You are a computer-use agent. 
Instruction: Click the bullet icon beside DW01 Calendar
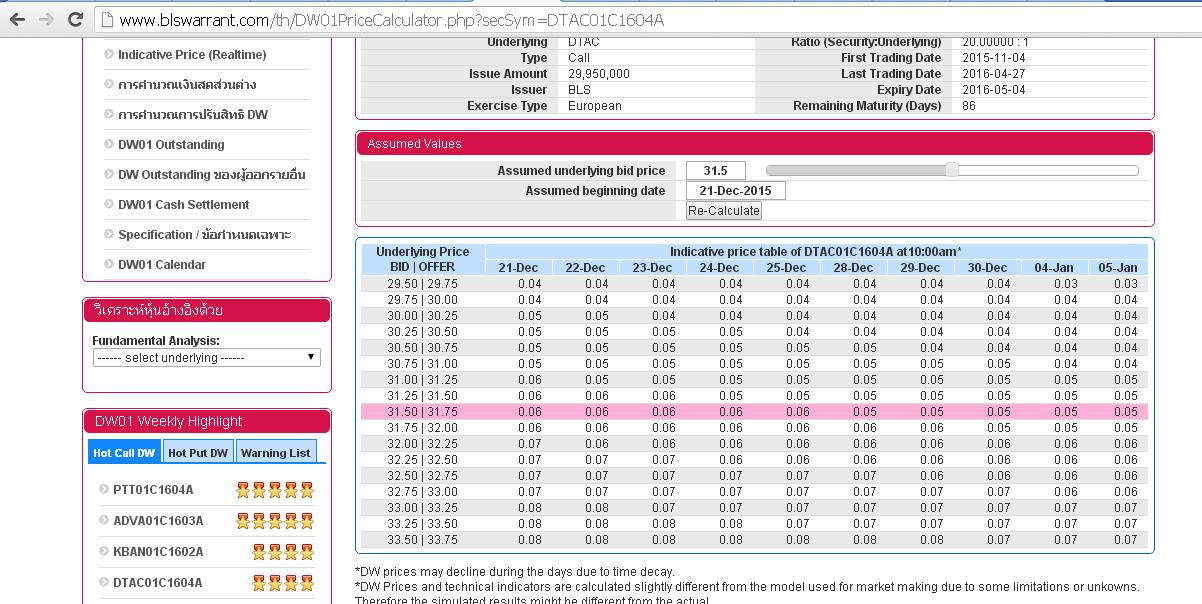[109, 264]
